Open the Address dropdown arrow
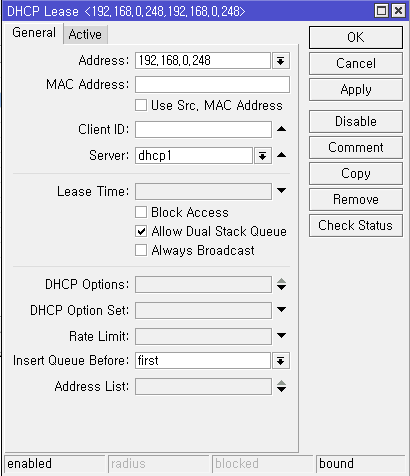This screenshot has width=410, height=476. (281, 61)
